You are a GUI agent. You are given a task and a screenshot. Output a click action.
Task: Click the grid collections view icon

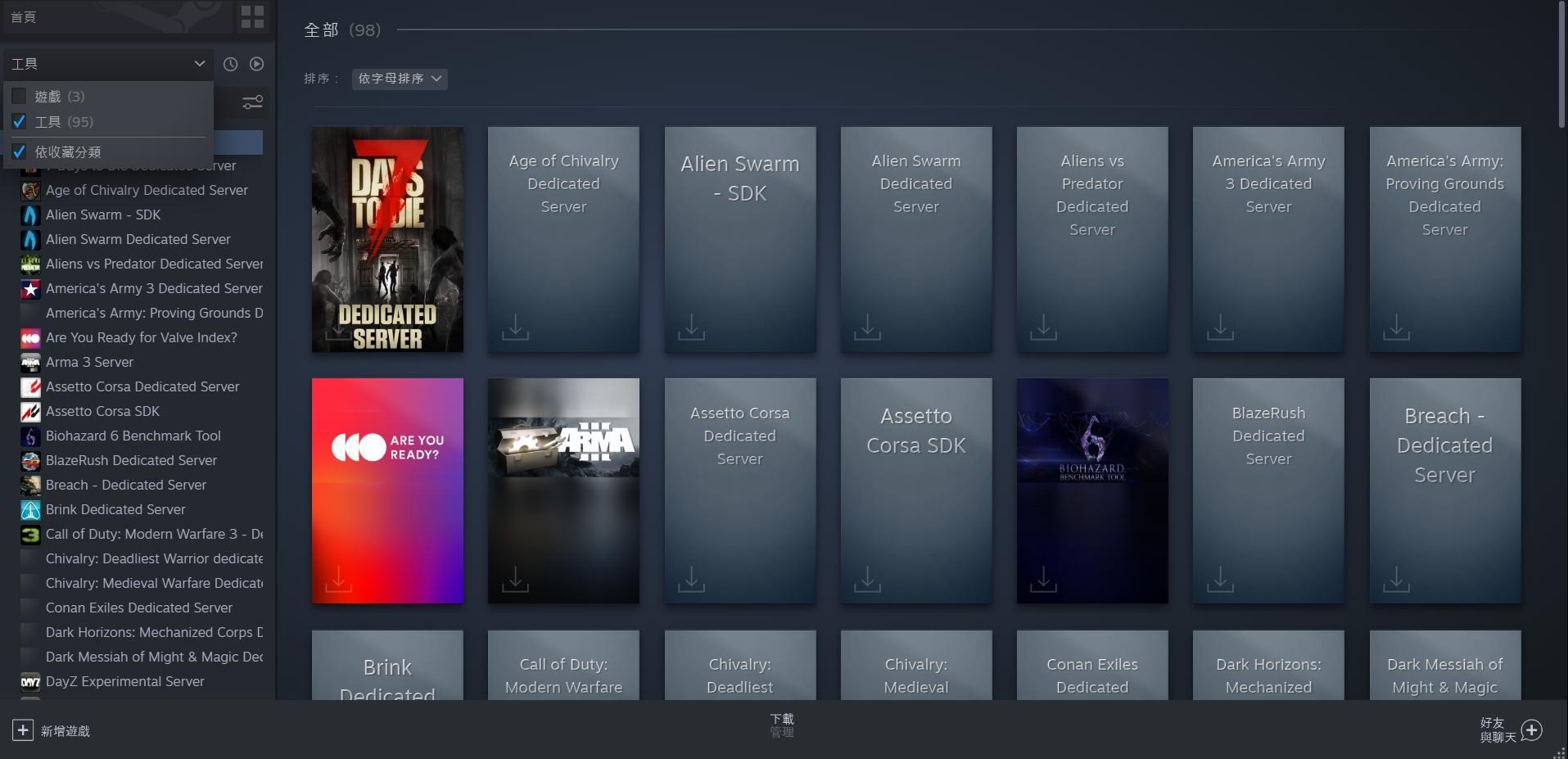point(252,17)
